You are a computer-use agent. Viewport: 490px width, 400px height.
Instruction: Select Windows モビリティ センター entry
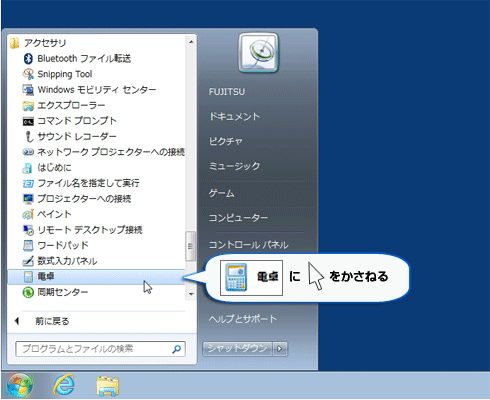point(97,90)
